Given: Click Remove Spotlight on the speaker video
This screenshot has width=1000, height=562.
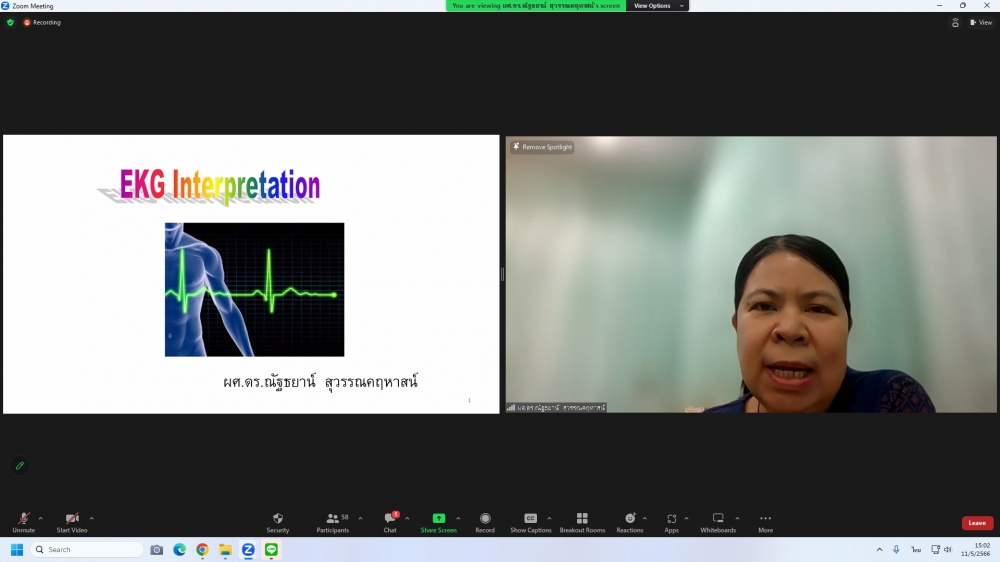Looking at the screenshot, I should point(543,147).
